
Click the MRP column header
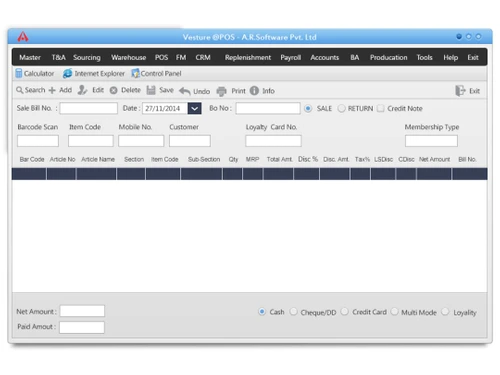point(252,159)
